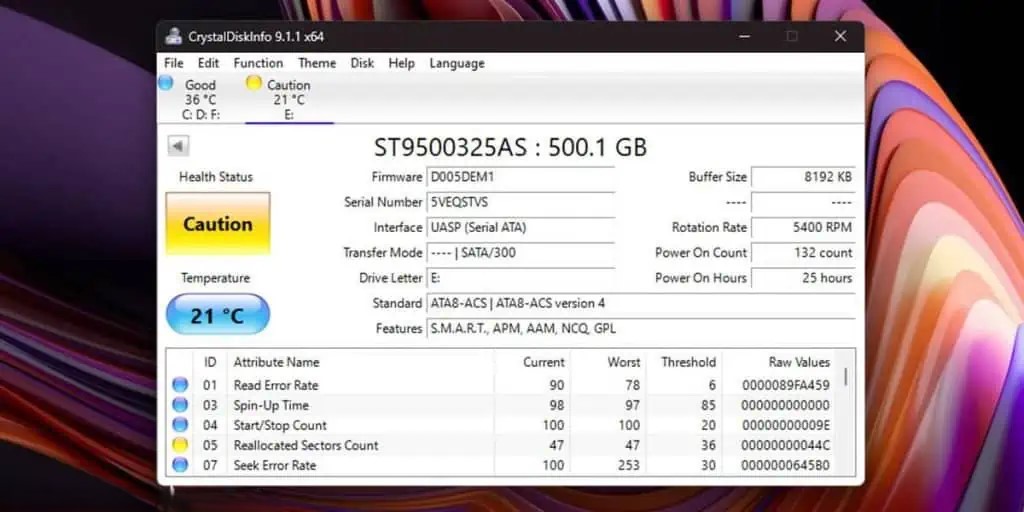Click raw value 000000064580

[786, 465]
